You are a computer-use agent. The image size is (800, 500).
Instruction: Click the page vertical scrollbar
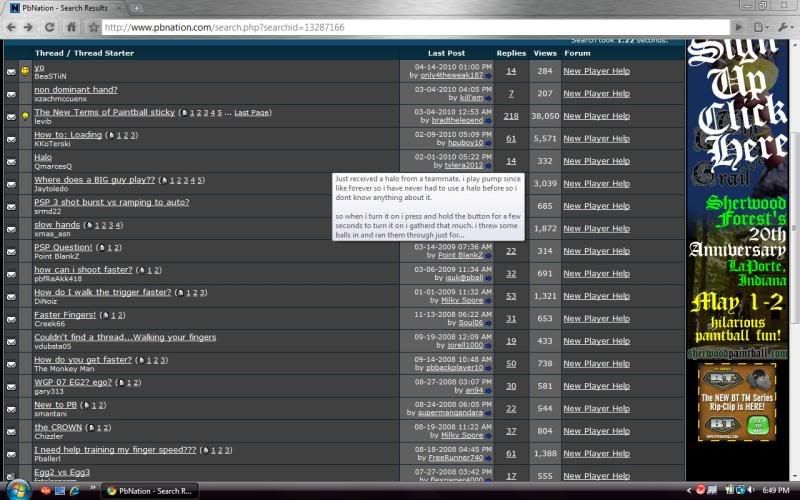[x=795, y=227]
